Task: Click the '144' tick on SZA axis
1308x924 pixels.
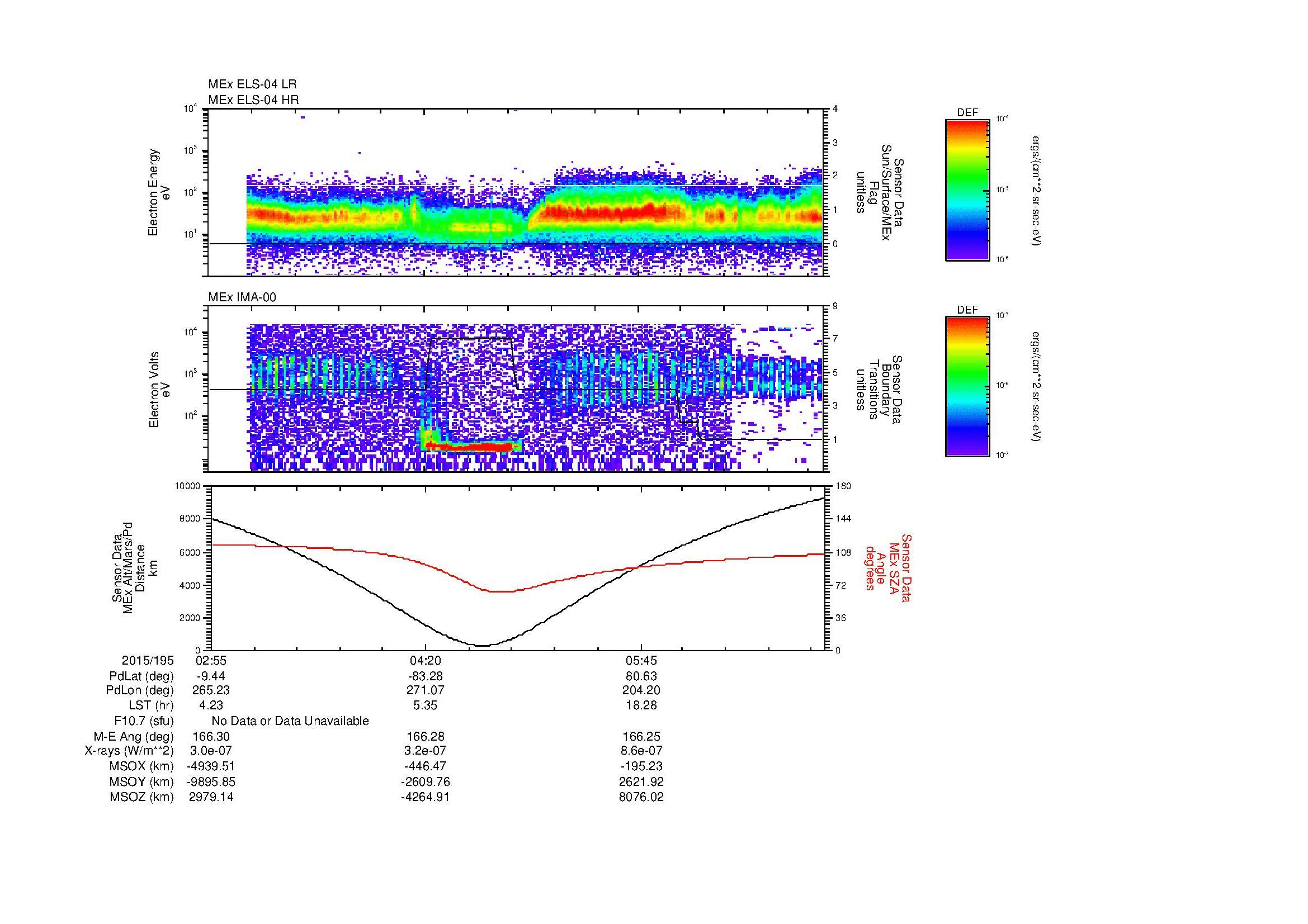Action: [x=844, y=519]
